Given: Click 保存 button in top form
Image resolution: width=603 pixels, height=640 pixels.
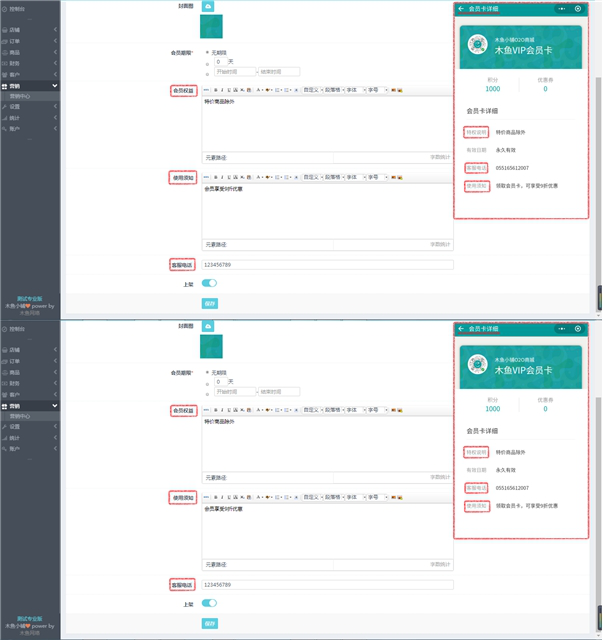Looking at the screenshot, I should pyautogui.click(x=210, y=303).
